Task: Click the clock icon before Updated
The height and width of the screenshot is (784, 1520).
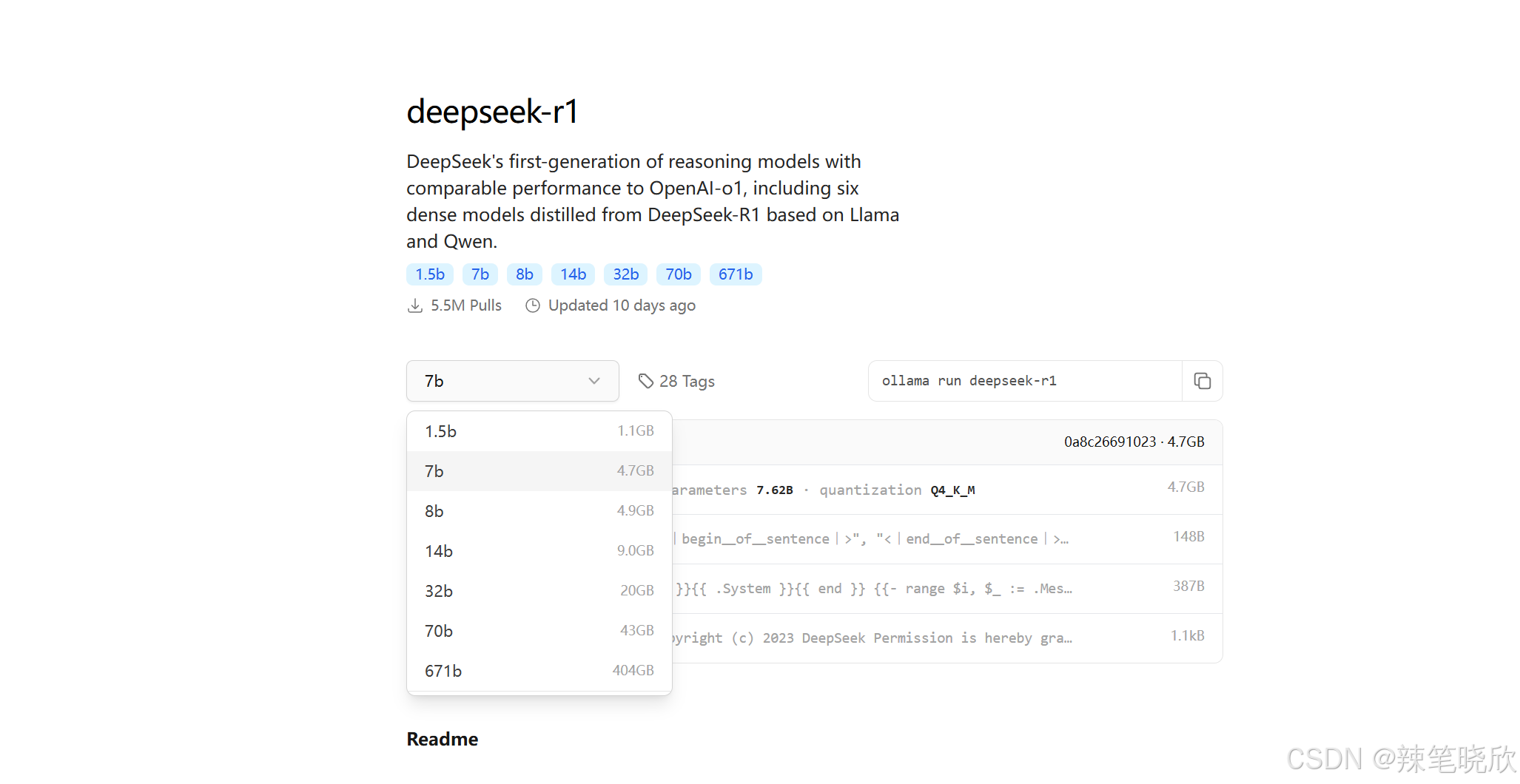Action: [533, 305]
